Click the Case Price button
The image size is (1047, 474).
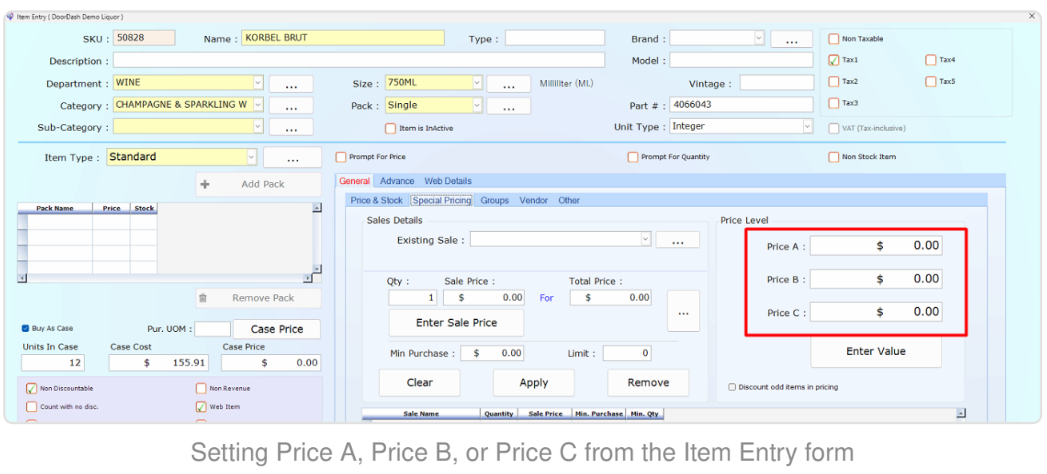276,329
